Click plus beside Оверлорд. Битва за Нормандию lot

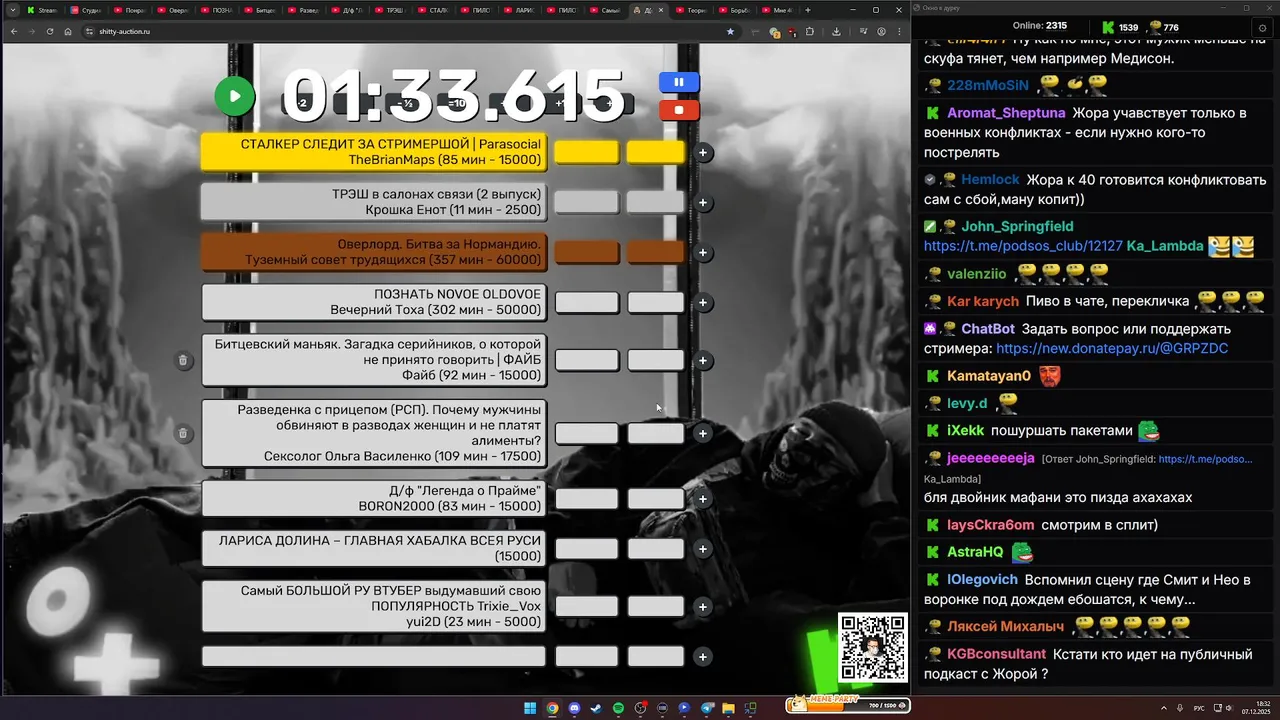[x=703, y=253]
